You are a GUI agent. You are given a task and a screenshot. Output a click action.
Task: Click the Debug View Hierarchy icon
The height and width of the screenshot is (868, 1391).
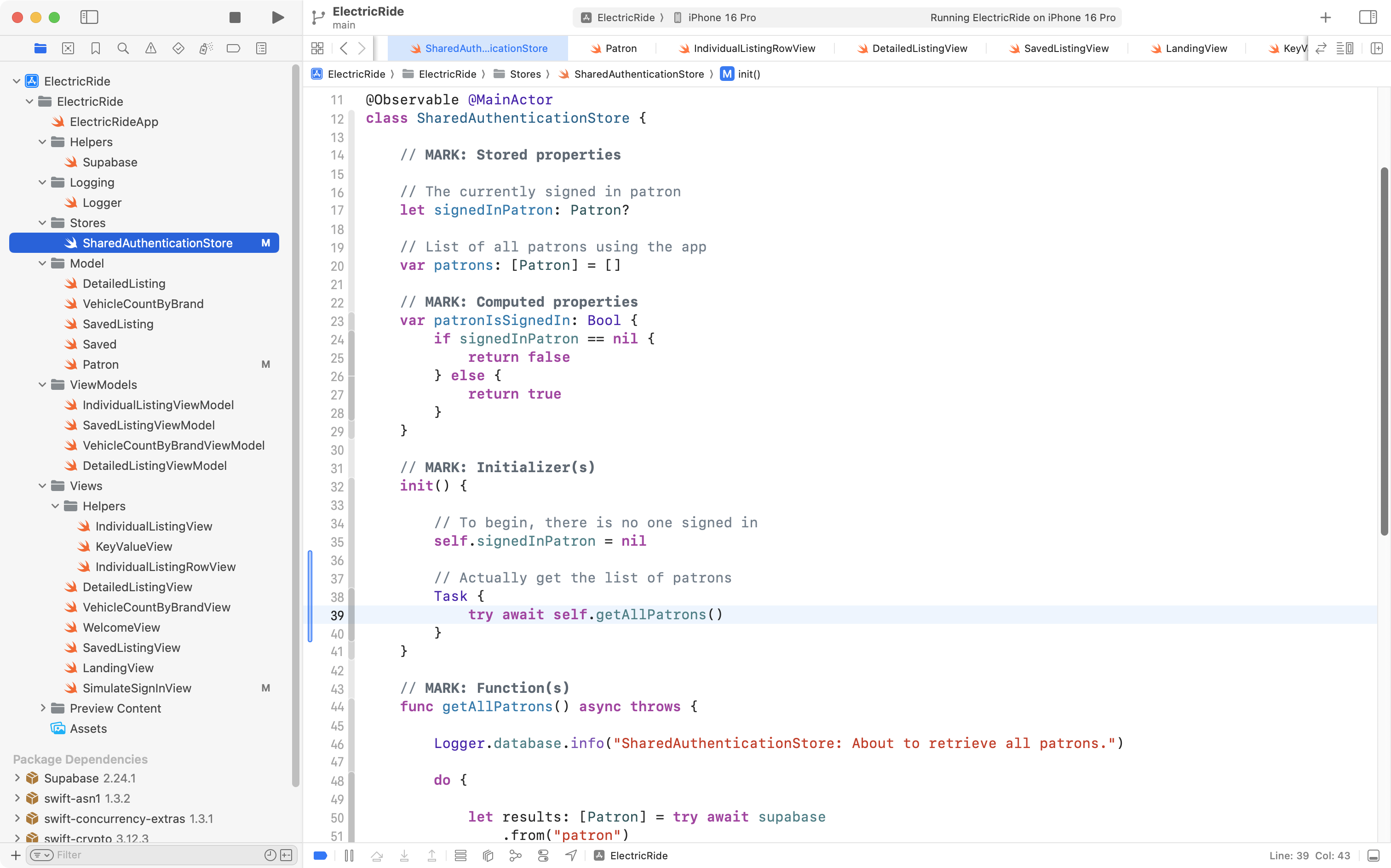click(488, 856)
